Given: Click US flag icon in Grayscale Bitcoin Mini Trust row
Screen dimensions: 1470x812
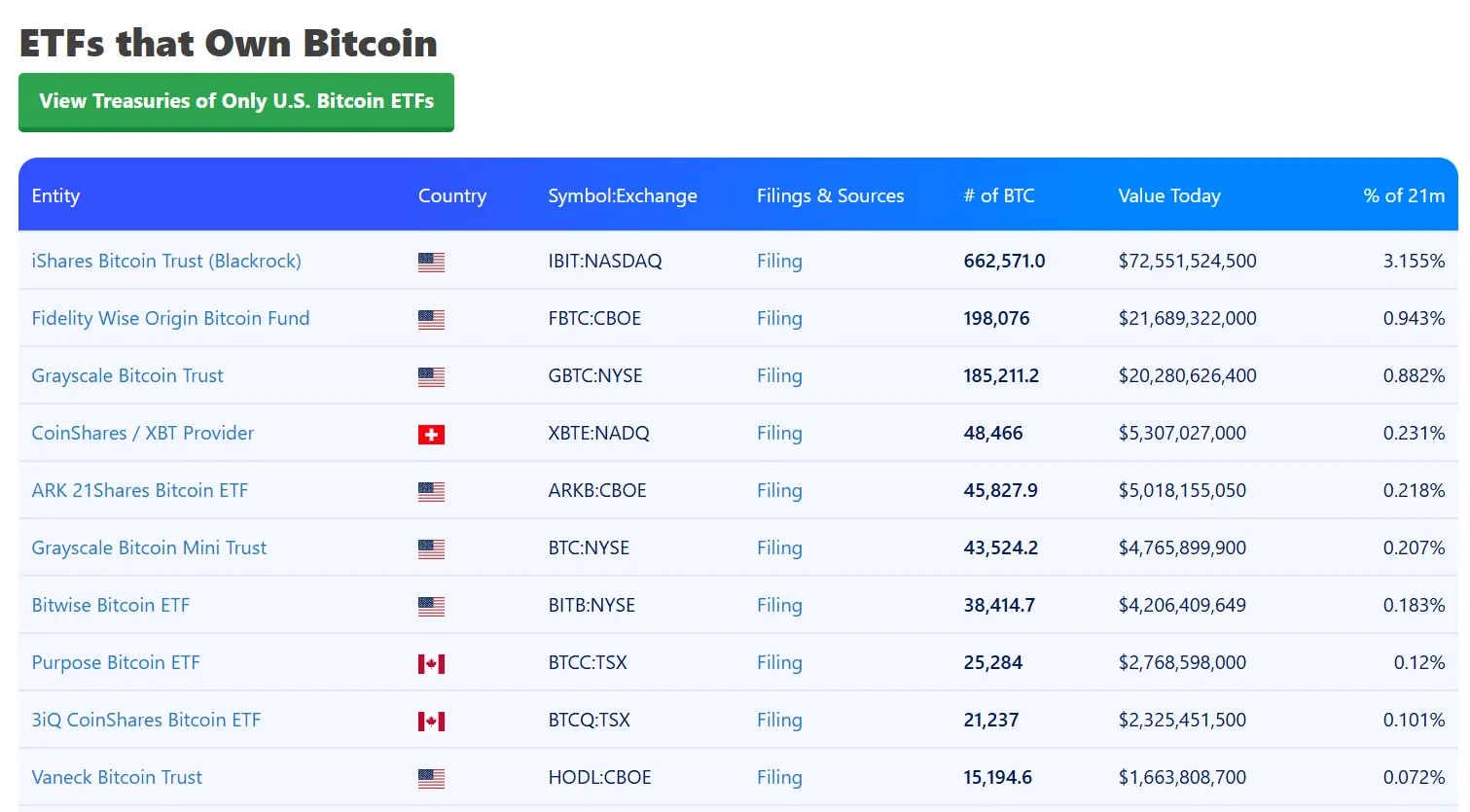Looking at the screenshot, I should (431, 548).
